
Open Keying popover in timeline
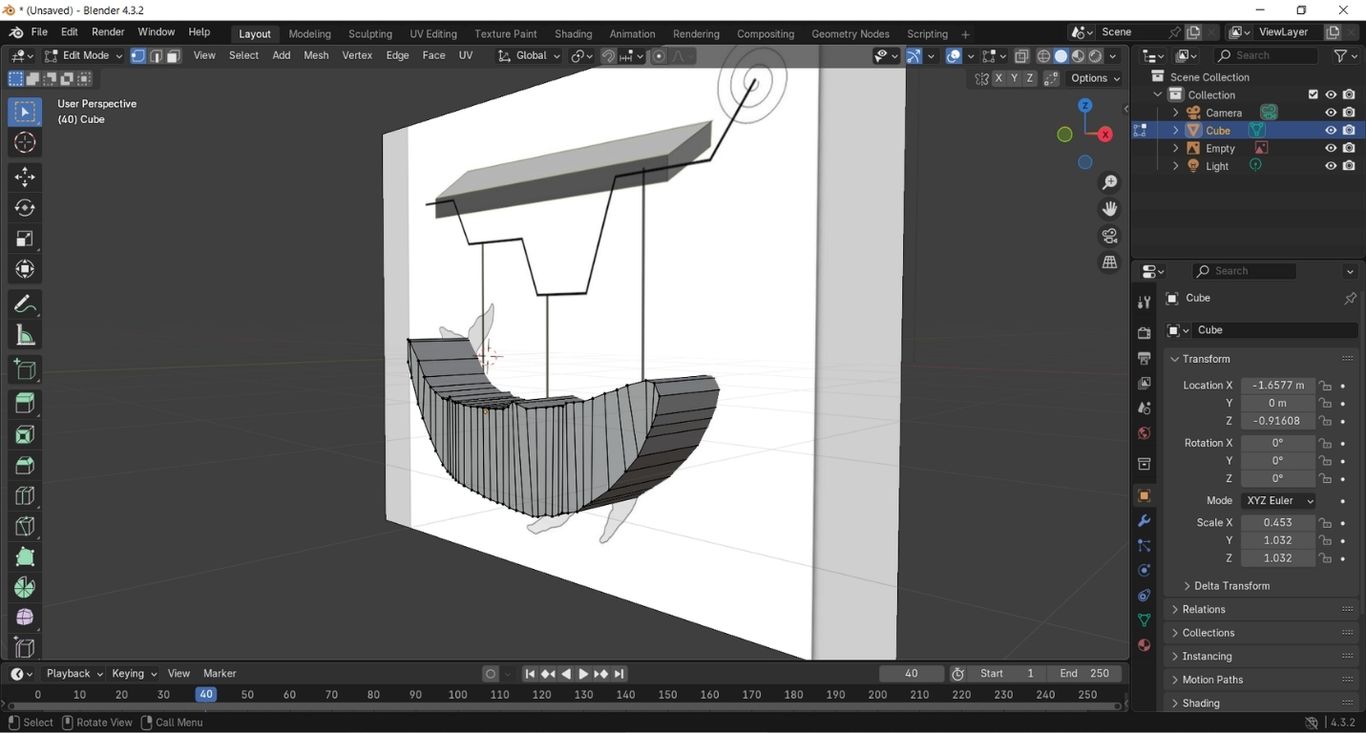tap(134, 674)
